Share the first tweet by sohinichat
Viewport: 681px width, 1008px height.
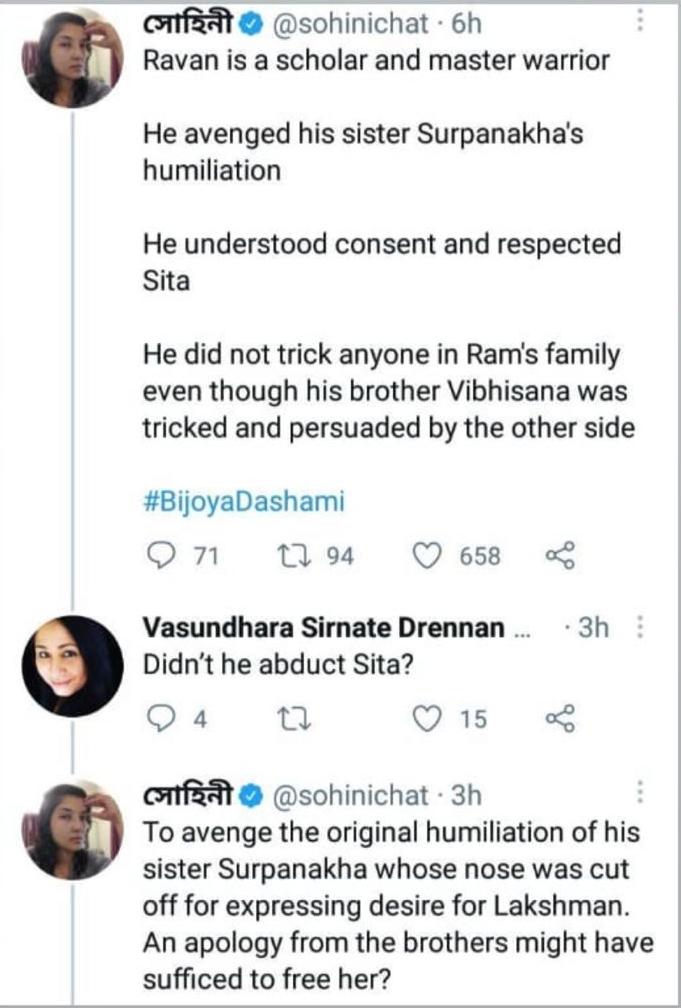click(559, 556)
